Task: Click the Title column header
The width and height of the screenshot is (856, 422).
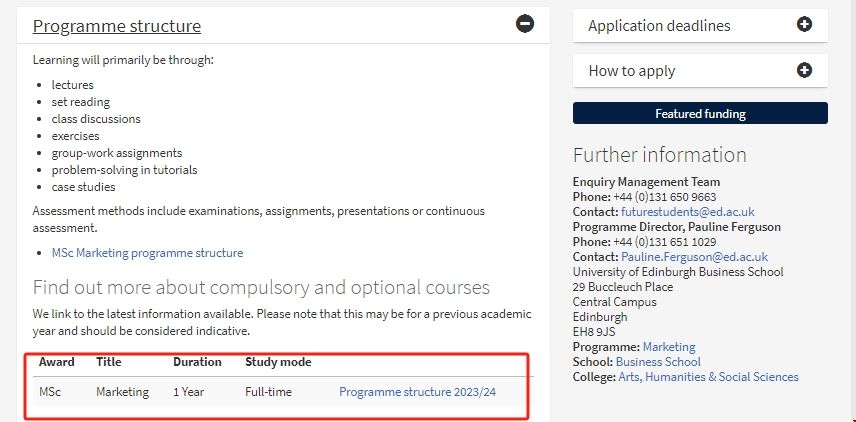Action: click(108, 362)
